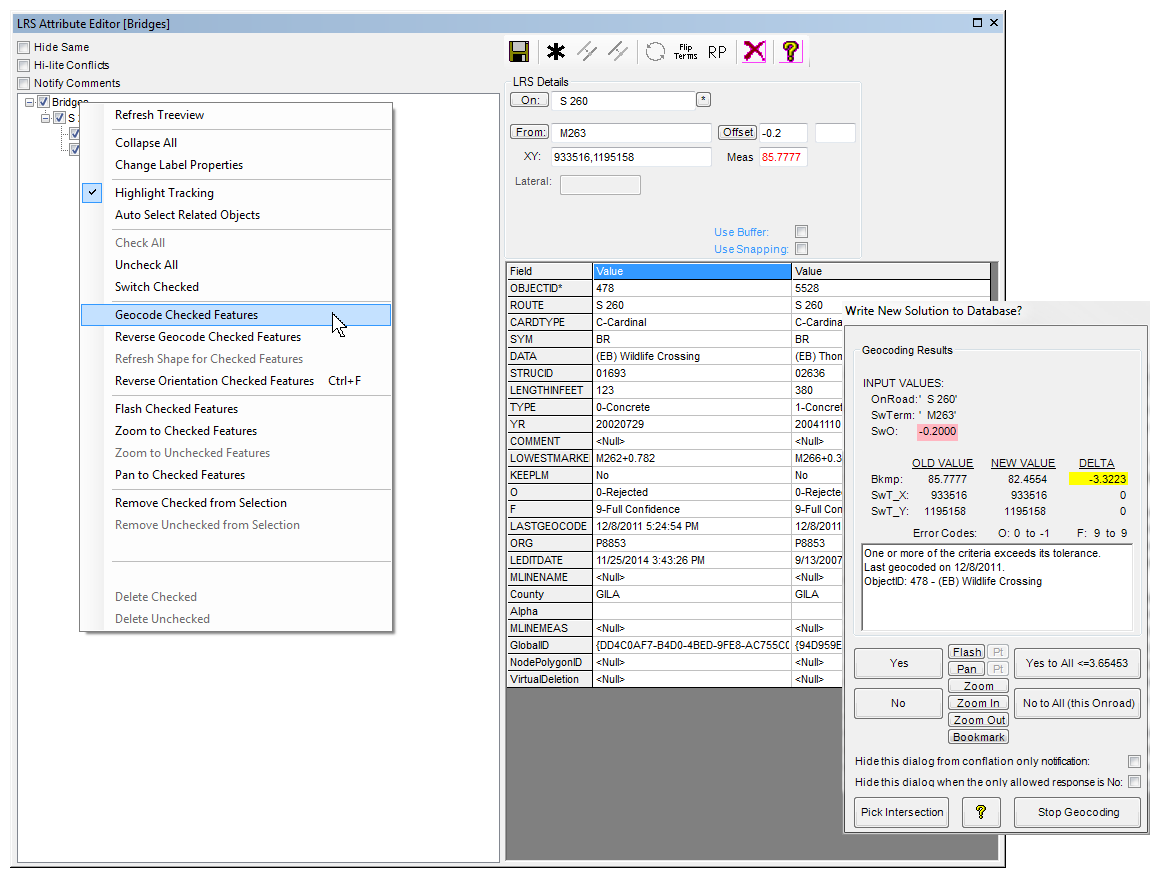1160x878 pixels.
Task: Enable the Use Snapping checkbox
Action: (801, 249)
